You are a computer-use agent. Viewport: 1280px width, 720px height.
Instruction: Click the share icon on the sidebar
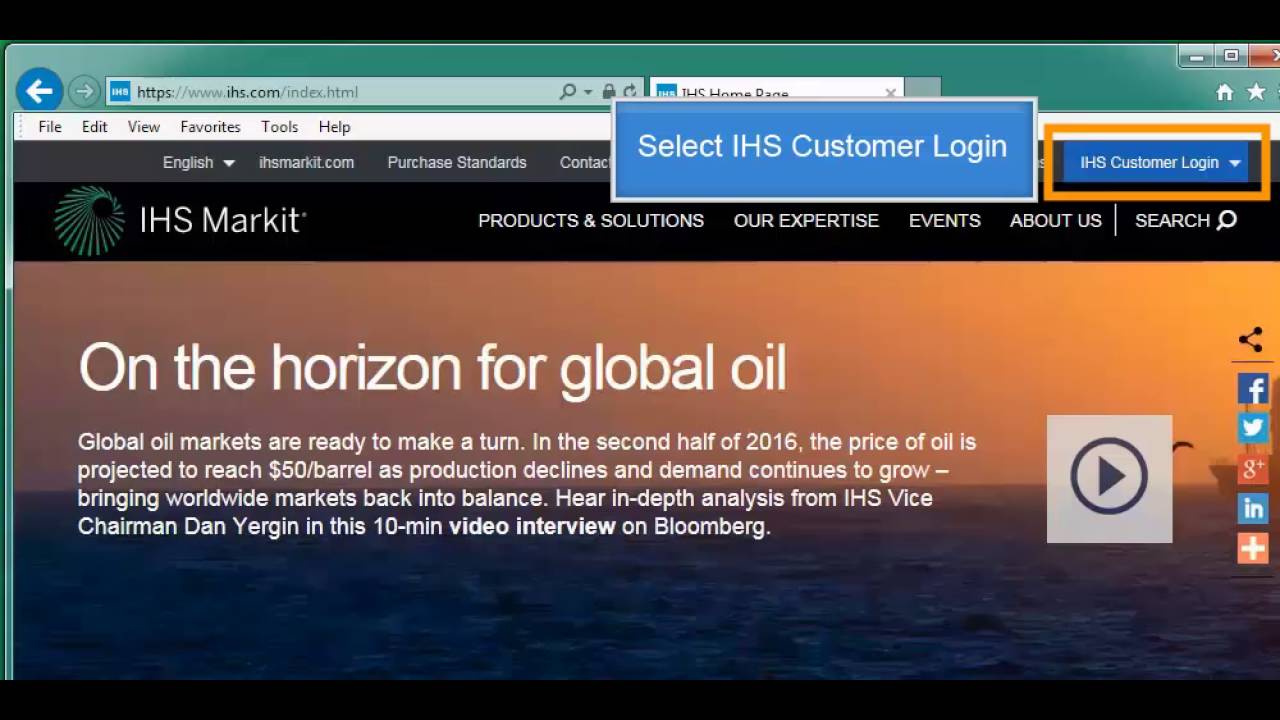[x=1251, y=340]
